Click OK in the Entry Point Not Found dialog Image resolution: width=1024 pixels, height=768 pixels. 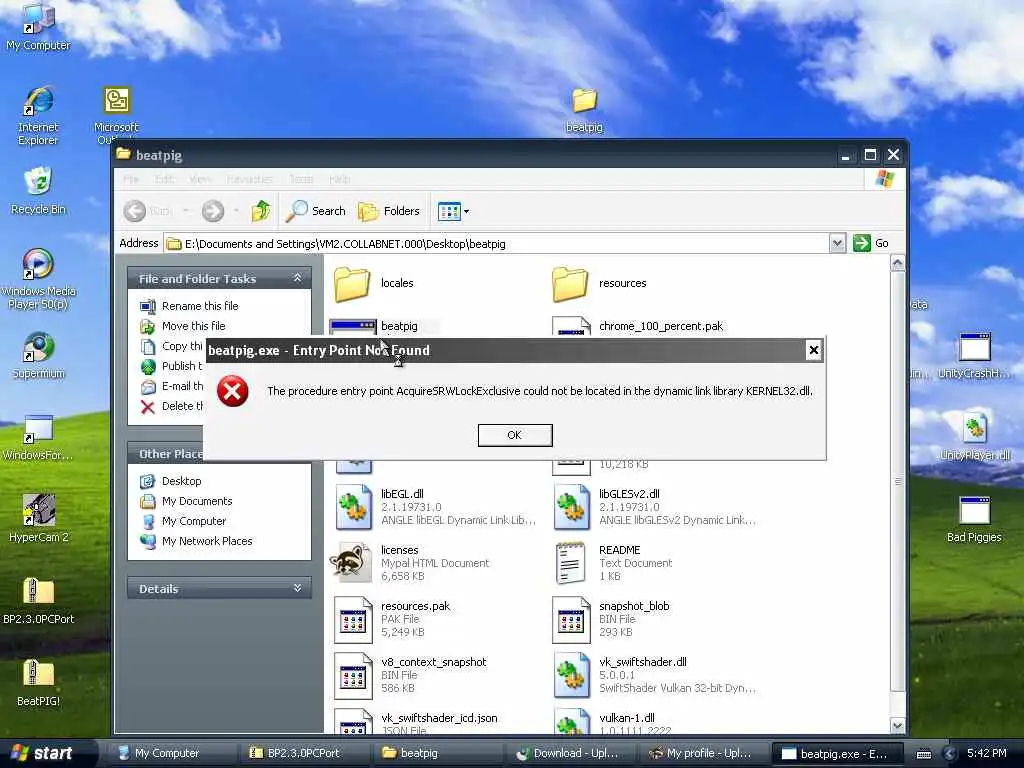pos(515,435)
